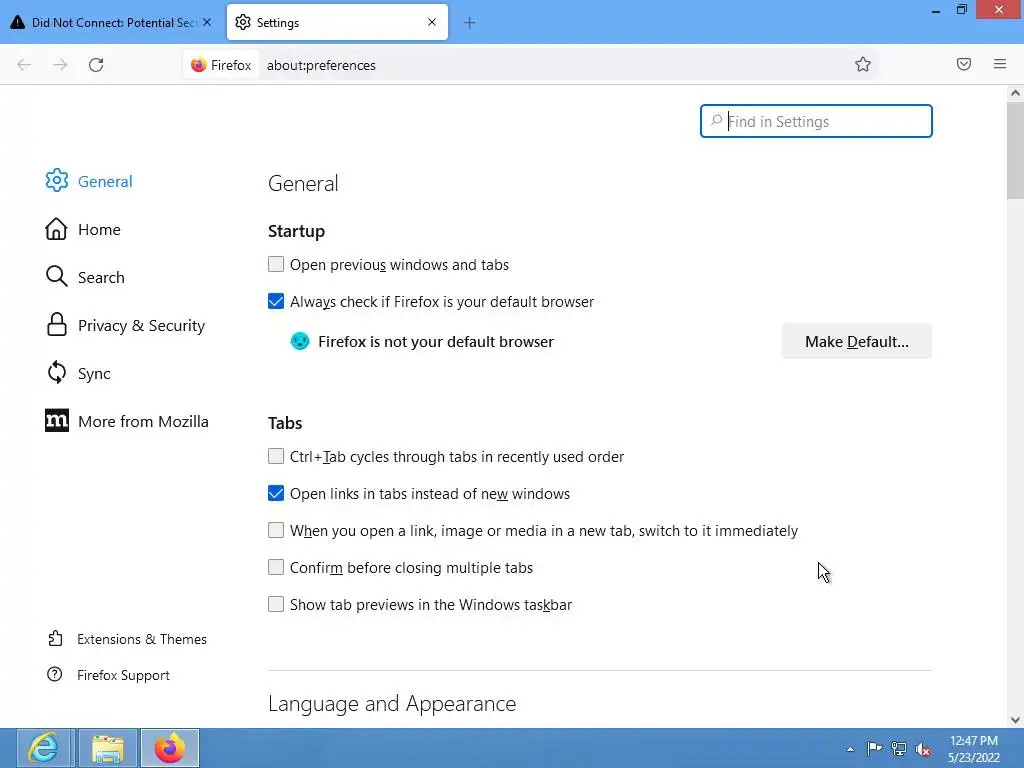The width and height of the screenshot is (1024, 768).
Task: Close the Settings tab
Action: (x=432, y=22)
